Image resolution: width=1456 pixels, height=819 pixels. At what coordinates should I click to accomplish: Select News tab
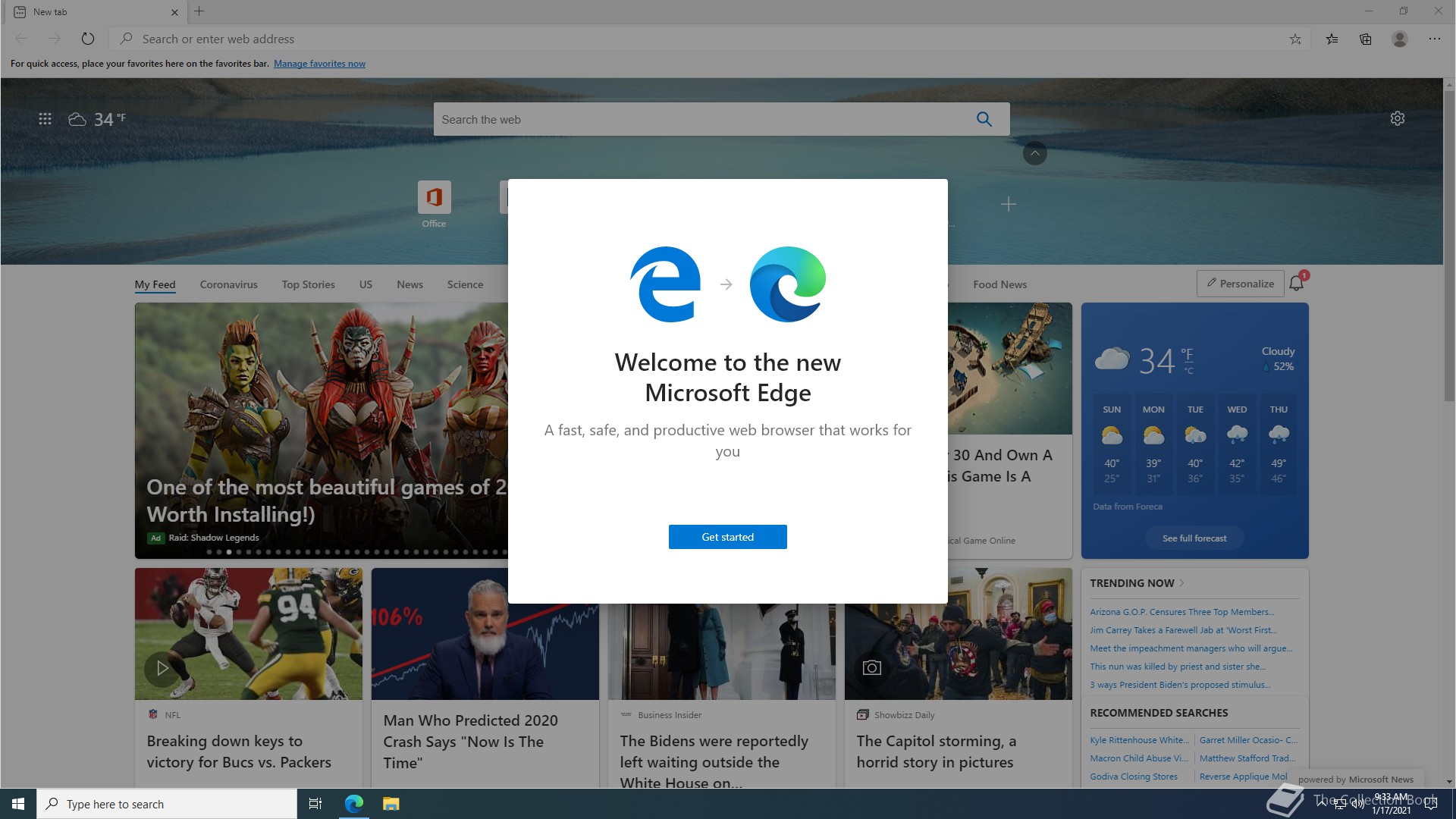[409, 284]
